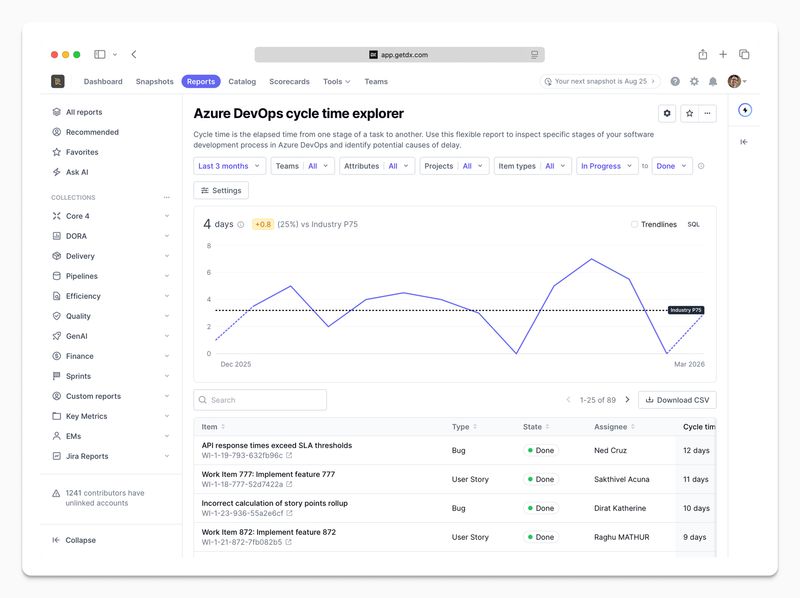Click the lightning bolt icon in right panel
This screenshot has width=800, height=598.
coord(744,111)
